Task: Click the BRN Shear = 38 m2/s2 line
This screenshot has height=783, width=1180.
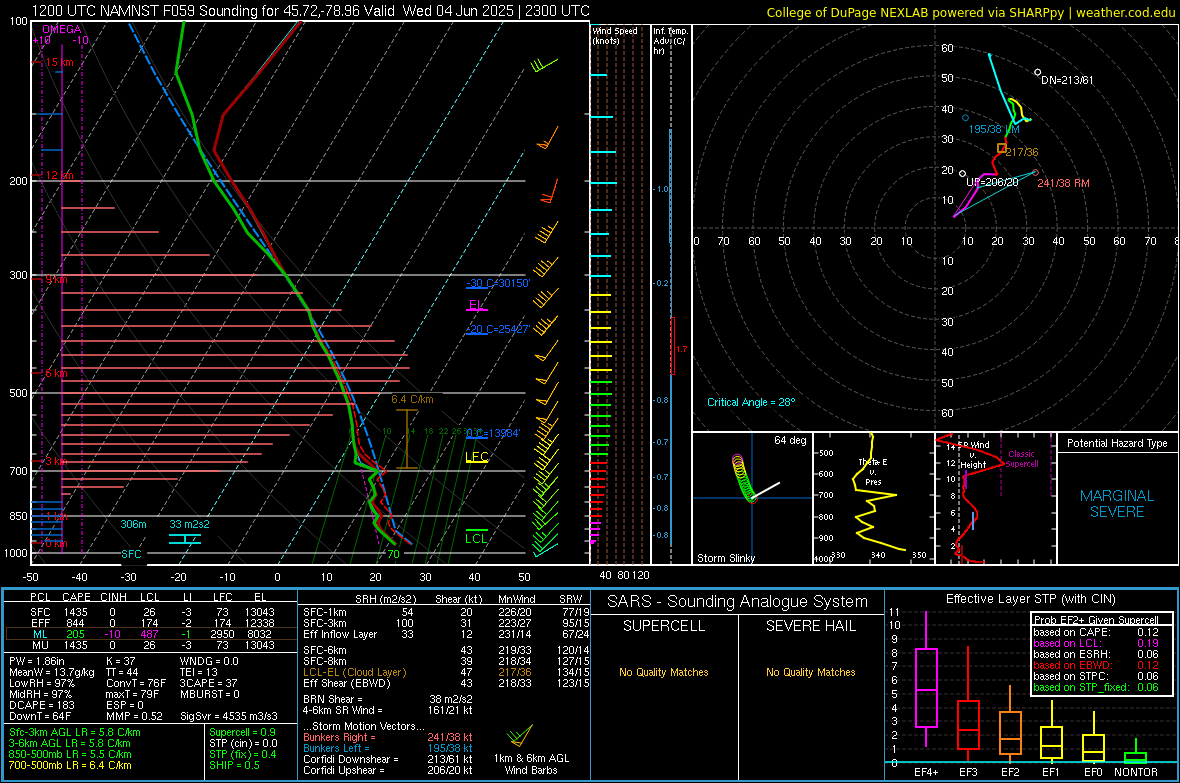Action: [x=387, y=699]
